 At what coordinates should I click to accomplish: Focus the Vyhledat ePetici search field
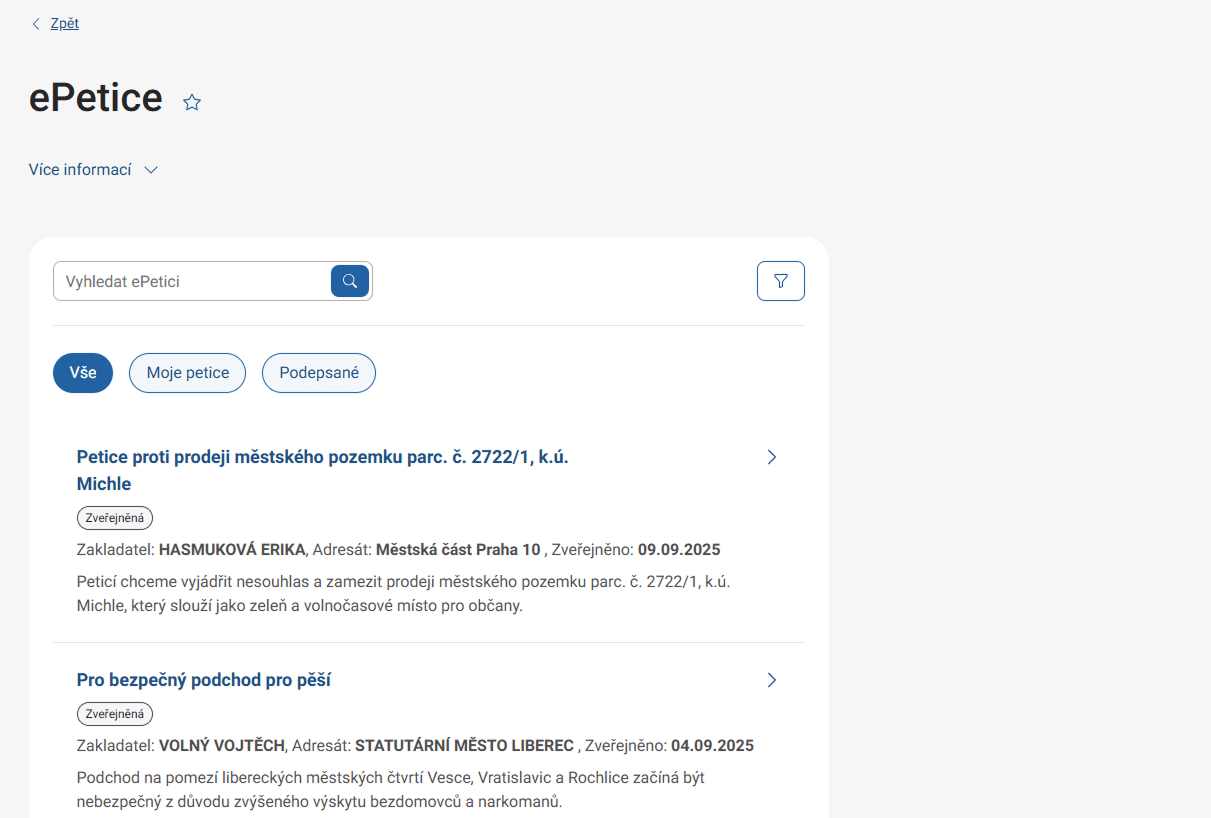tap(192, 281)
